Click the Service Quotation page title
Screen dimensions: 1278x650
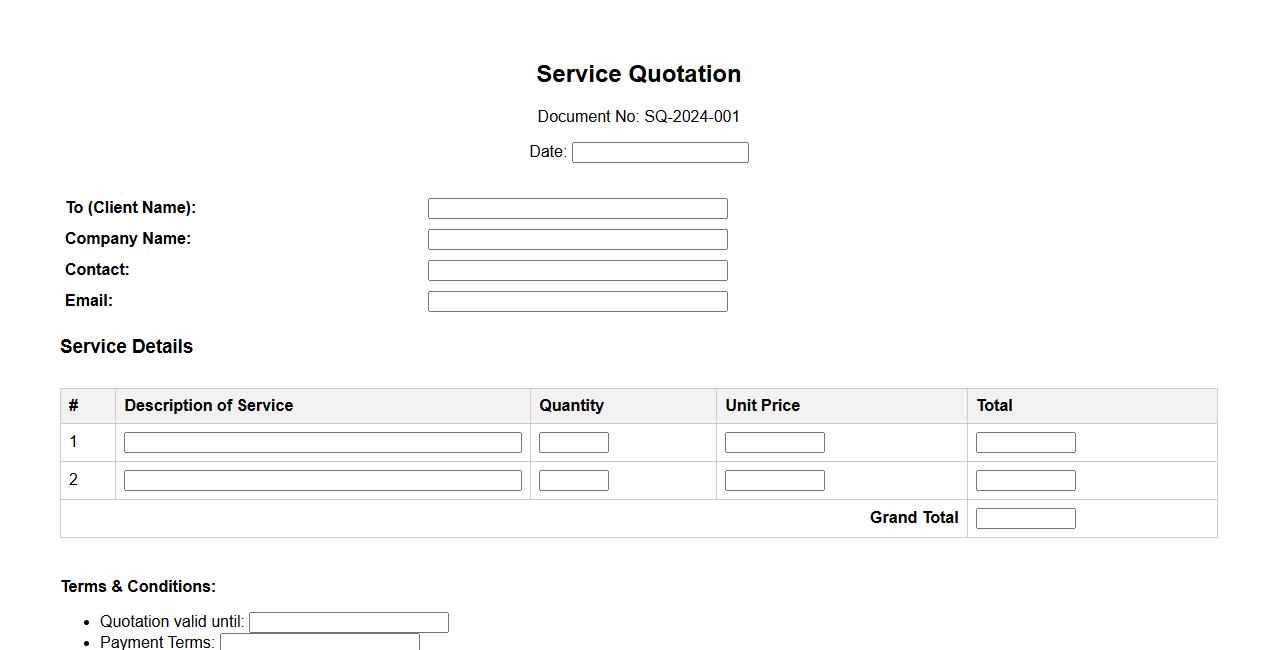(x=638, y=74)
